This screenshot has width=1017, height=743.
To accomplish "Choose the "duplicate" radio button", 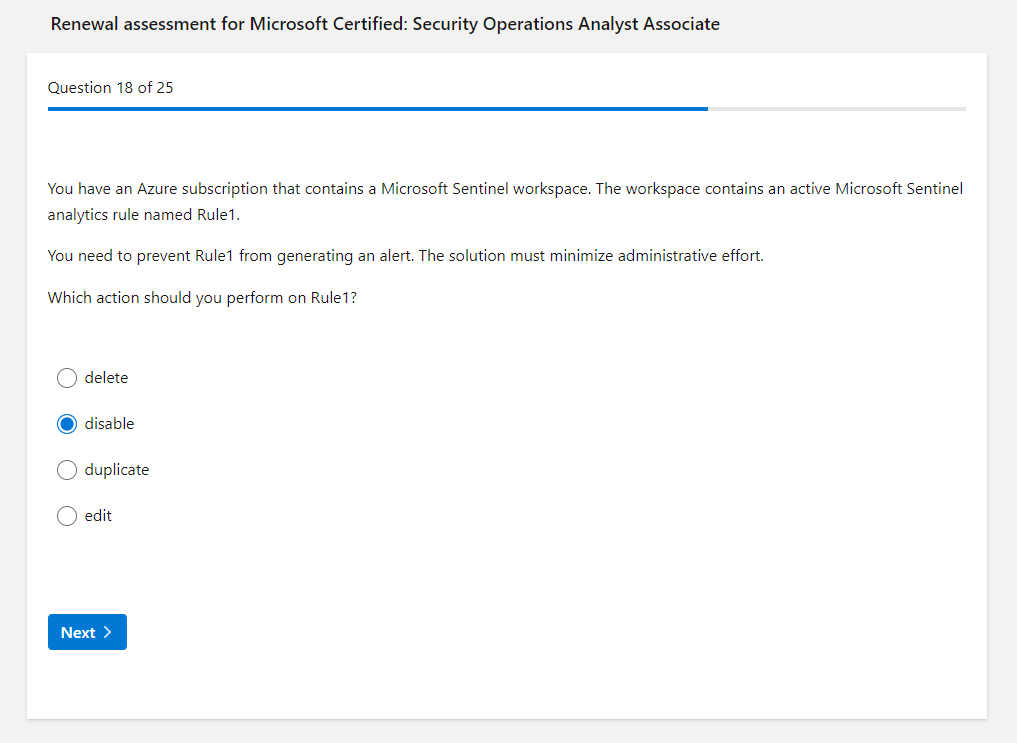I will pos(67,470).
